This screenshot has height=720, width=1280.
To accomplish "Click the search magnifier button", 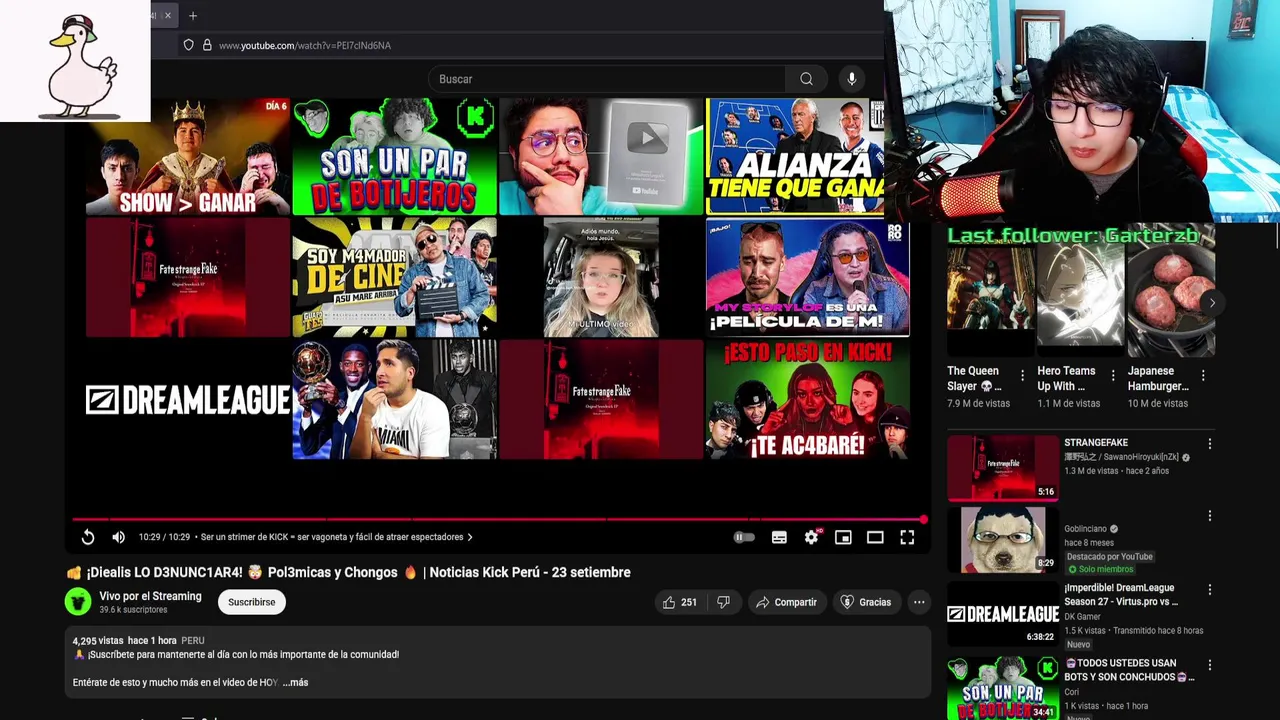I will pyautogui.click(x=806, y=79).
